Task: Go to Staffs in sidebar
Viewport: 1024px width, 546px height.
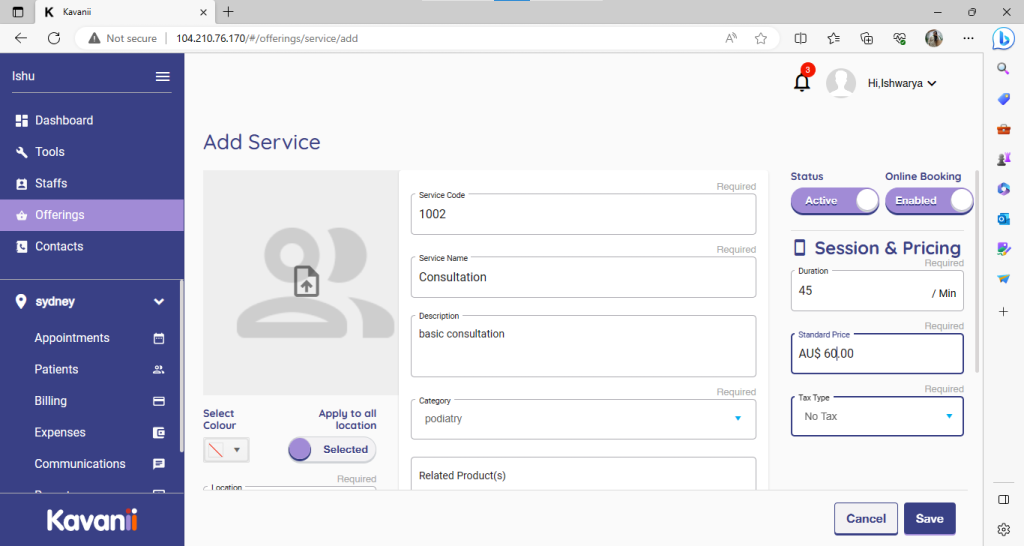Action: pyautogui.click(x=51, y=183)
